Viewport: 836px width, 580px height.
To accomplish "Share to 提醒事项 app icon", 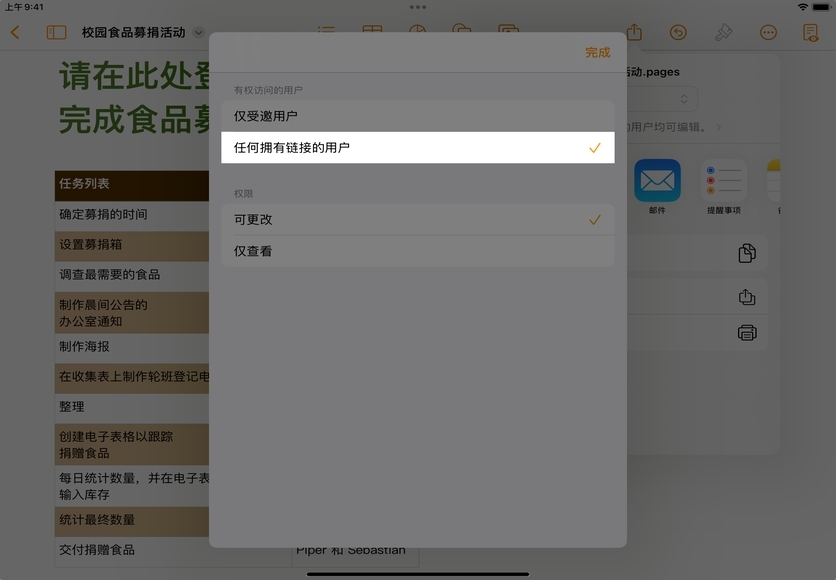I will pyautogui.click(x=724, y=182).
